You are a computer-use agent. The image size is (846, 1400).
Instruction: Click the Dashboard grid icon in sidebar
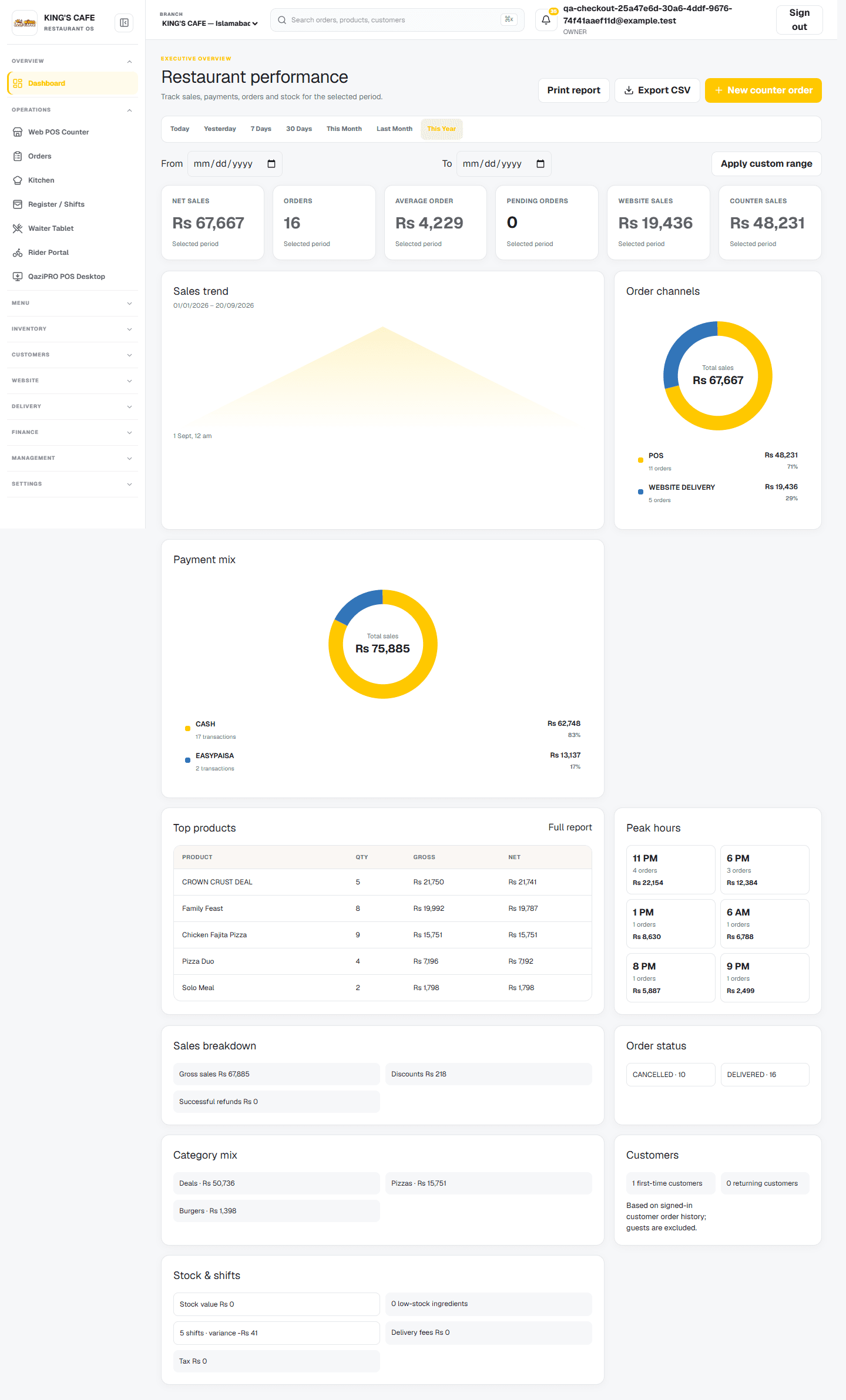[18, 83]
